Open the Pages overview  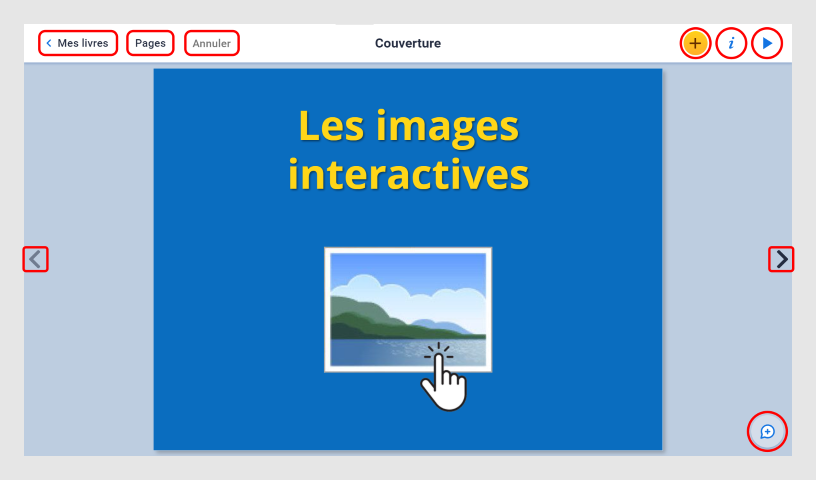pos(150,44)
